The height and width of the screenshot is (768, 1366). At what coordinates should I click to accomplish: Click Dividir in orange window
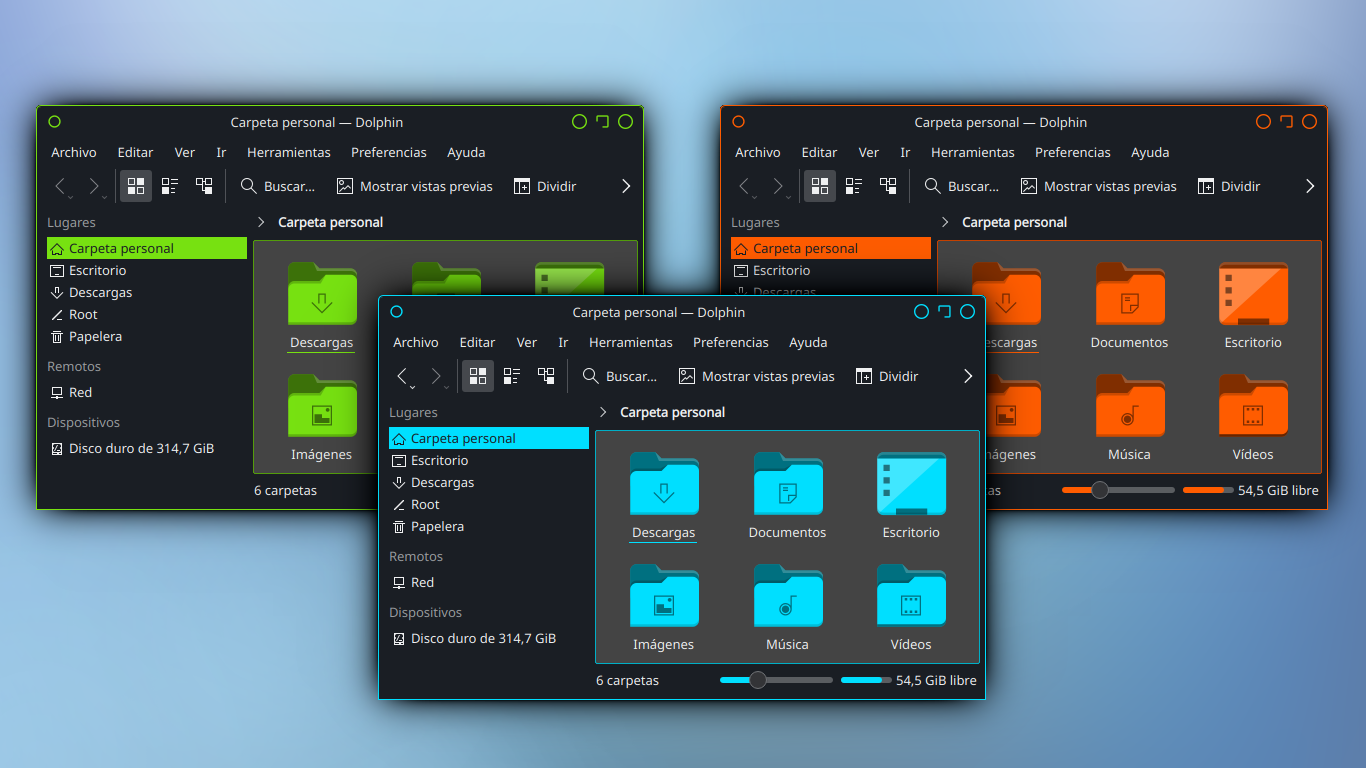tap(1229, 186)
